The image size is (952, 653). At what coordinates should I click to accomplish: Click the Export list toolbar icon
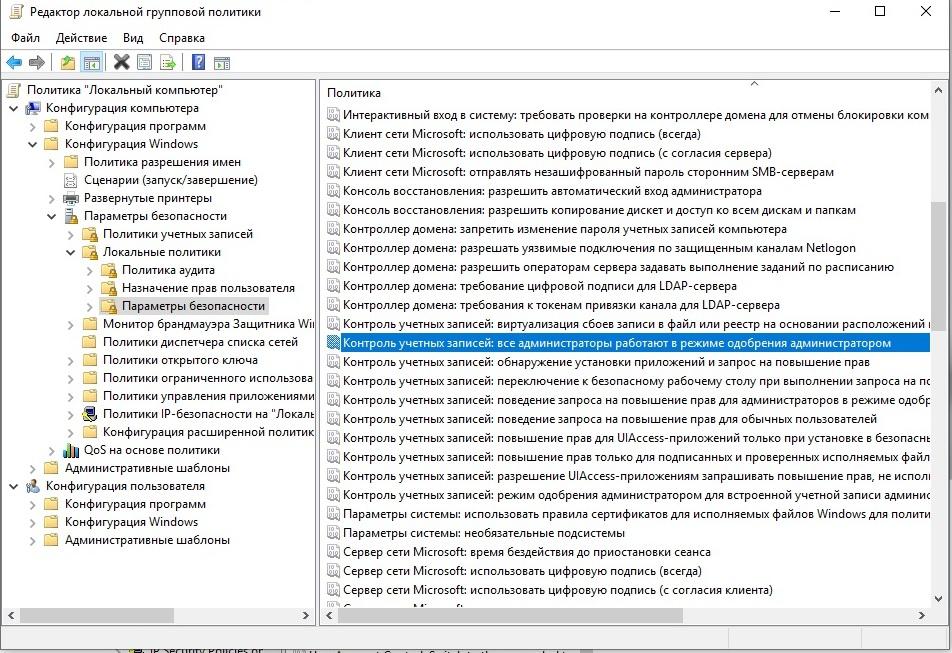168,63
